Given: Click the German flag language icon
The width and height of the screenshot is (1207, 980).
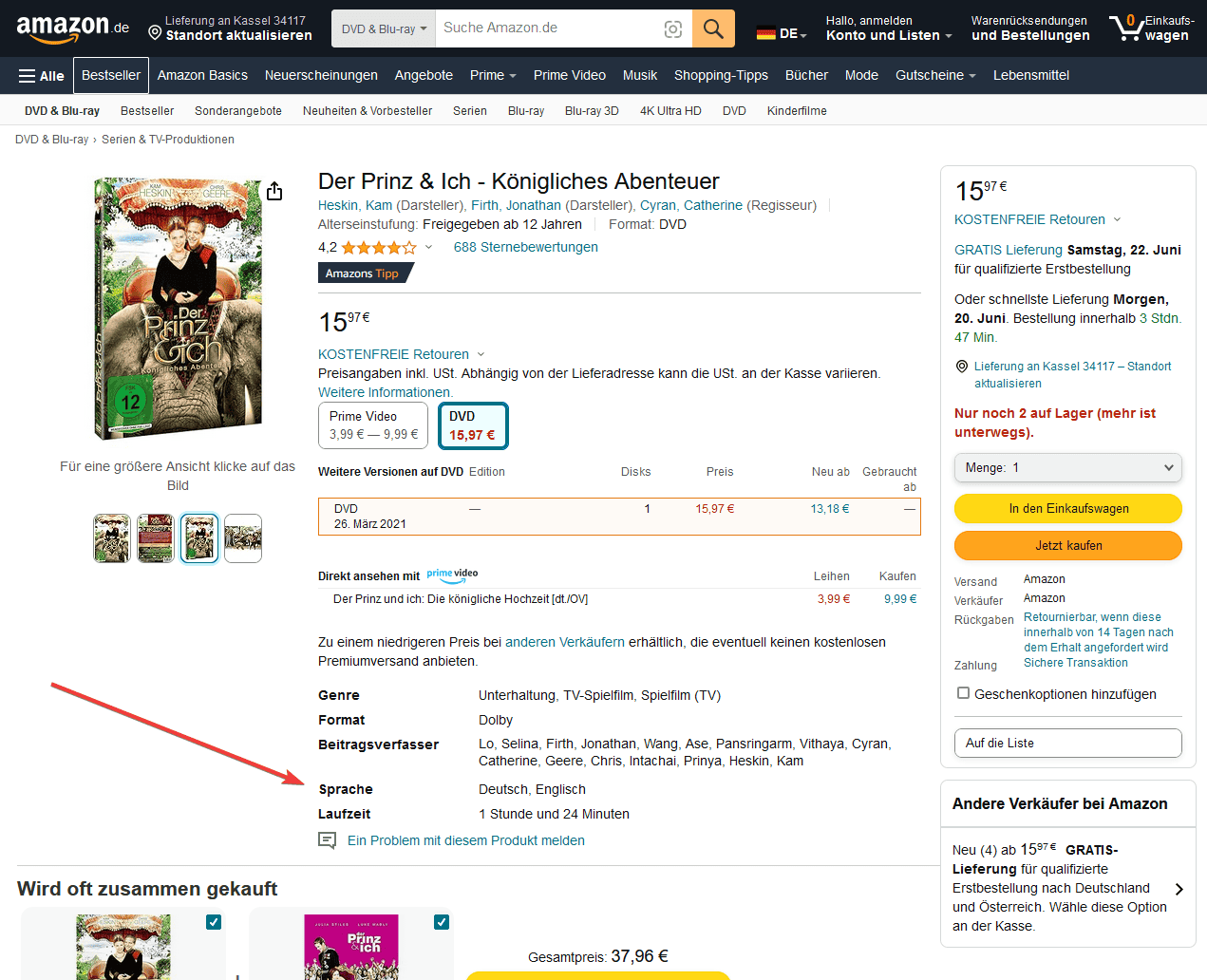Looking at the screenshot, I should pyautogui.click(x=766, y=34).
